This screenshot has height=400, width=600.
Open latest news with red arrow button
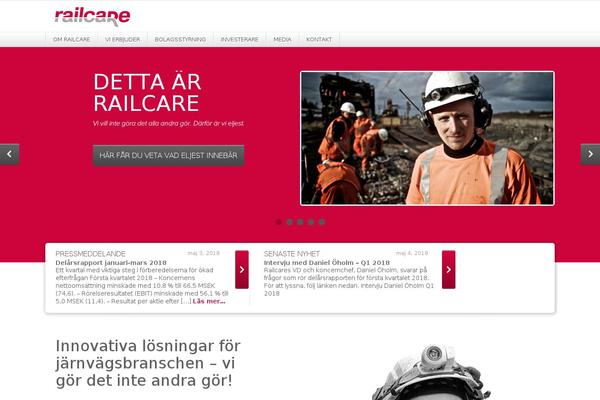tap(448, 269)
